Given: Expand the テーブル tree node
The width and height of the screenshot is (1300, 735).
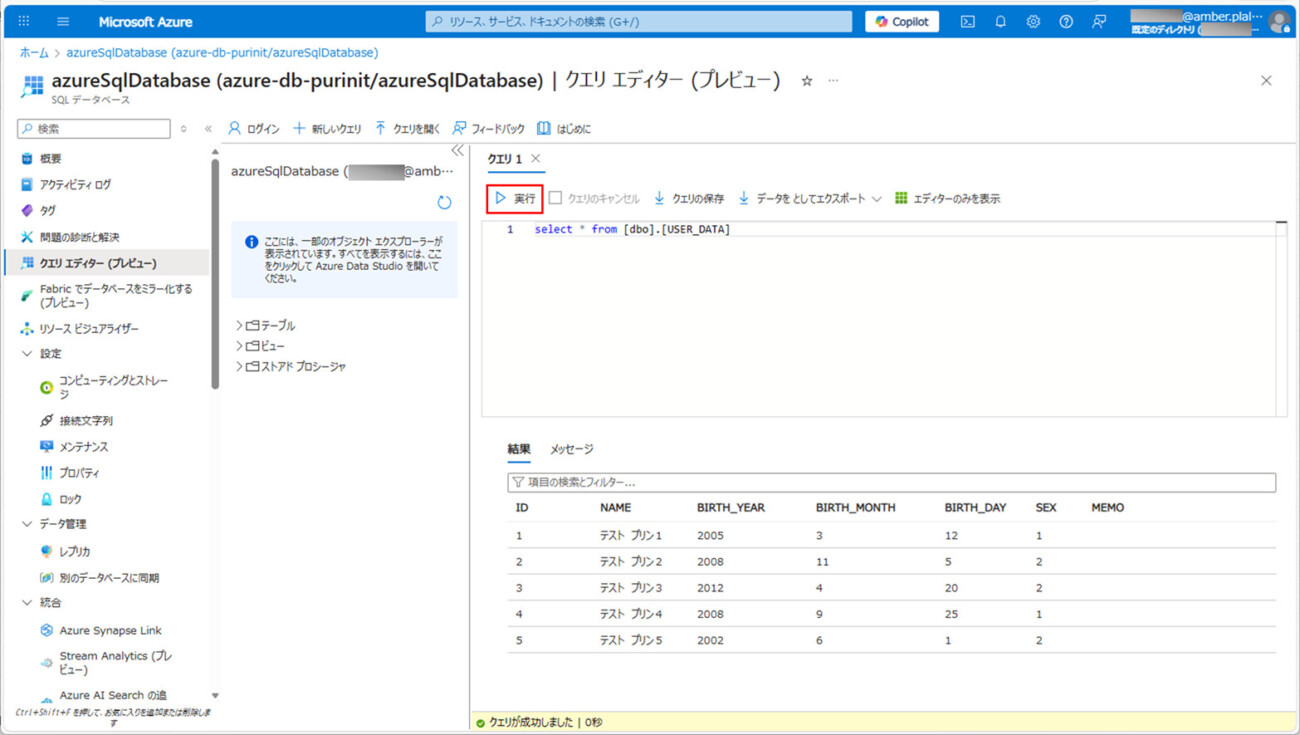Looking at the screenshot, I should [239, 326].
